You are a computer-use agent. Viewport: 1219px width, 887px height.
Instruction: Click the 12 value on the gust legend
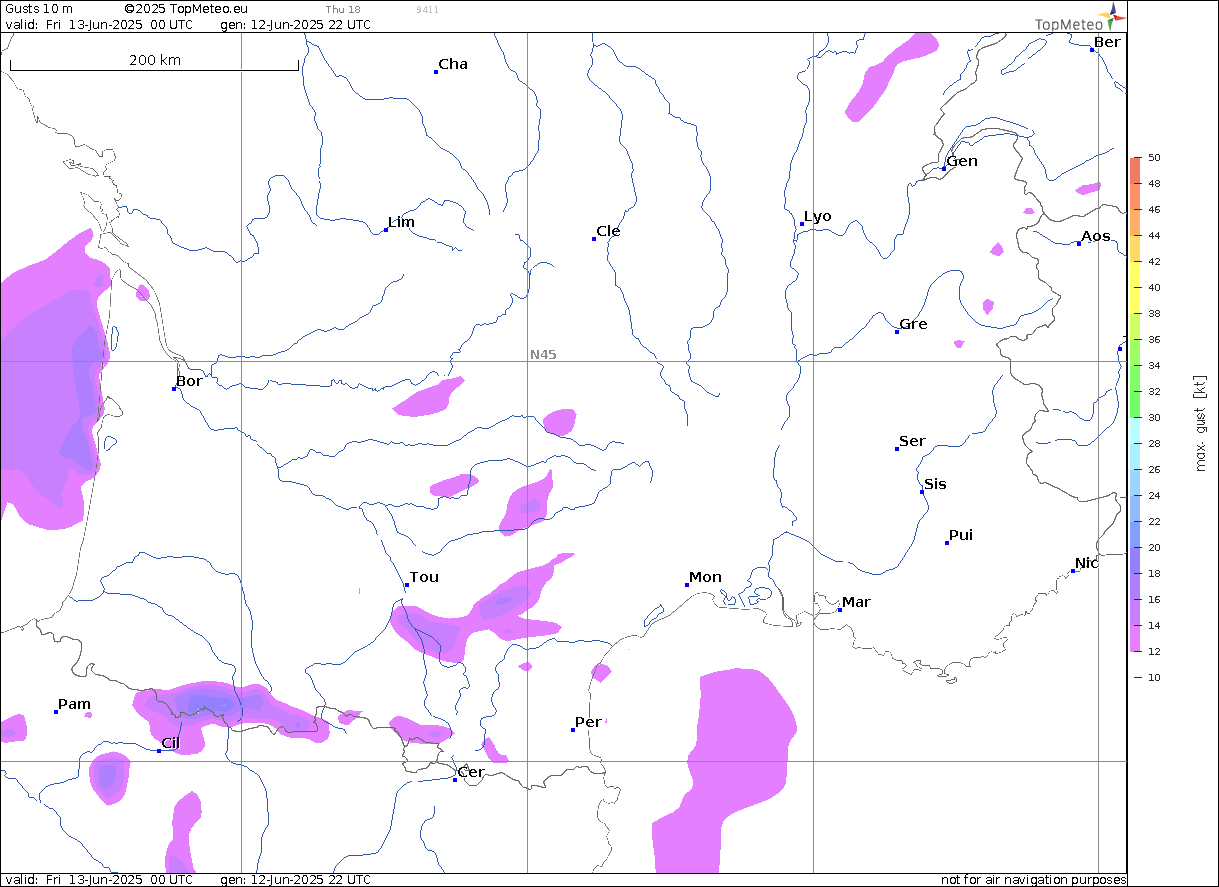click(x=1154, y=652)
